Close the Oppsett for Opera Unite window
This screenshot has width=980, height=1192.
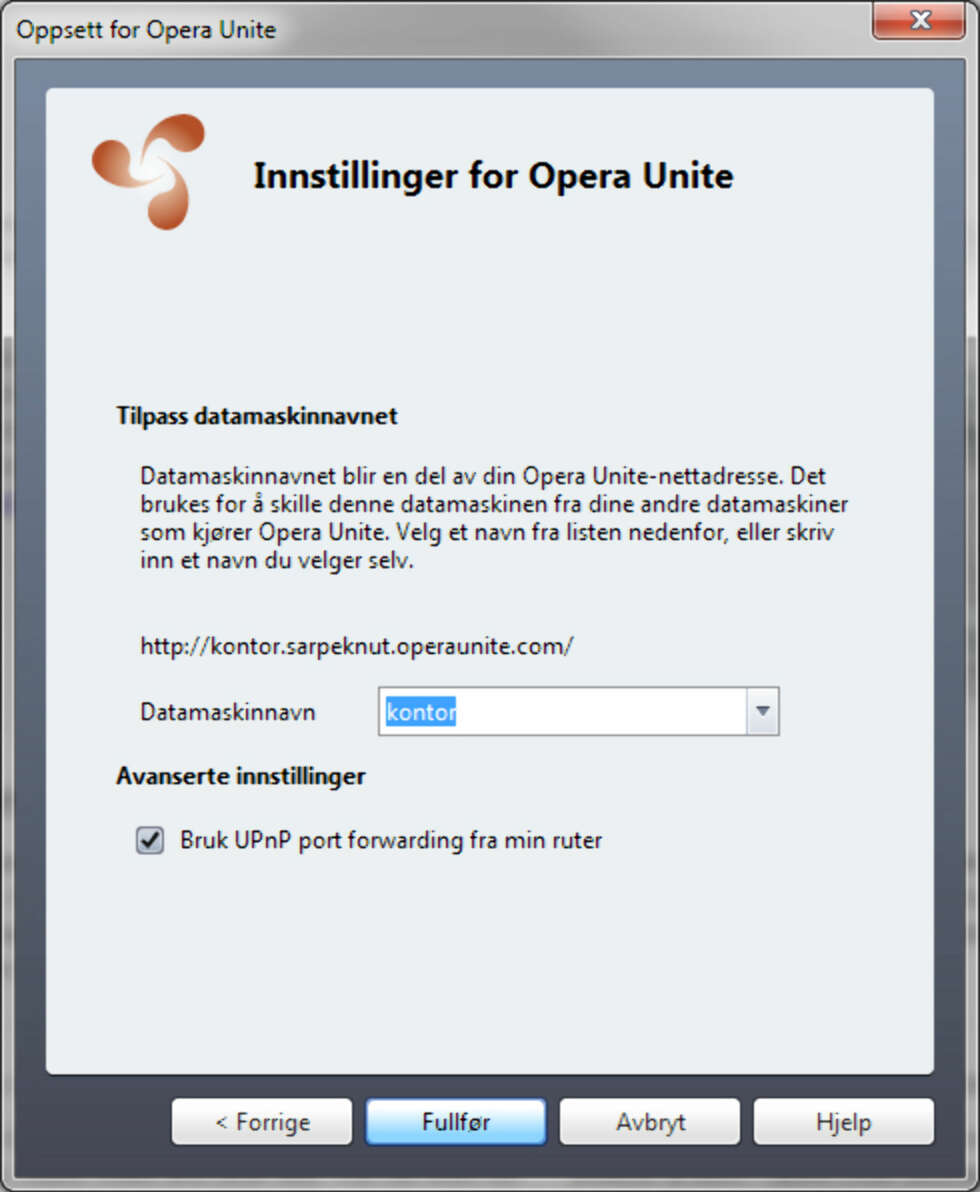pyautogui.click(x=918, y=20)
